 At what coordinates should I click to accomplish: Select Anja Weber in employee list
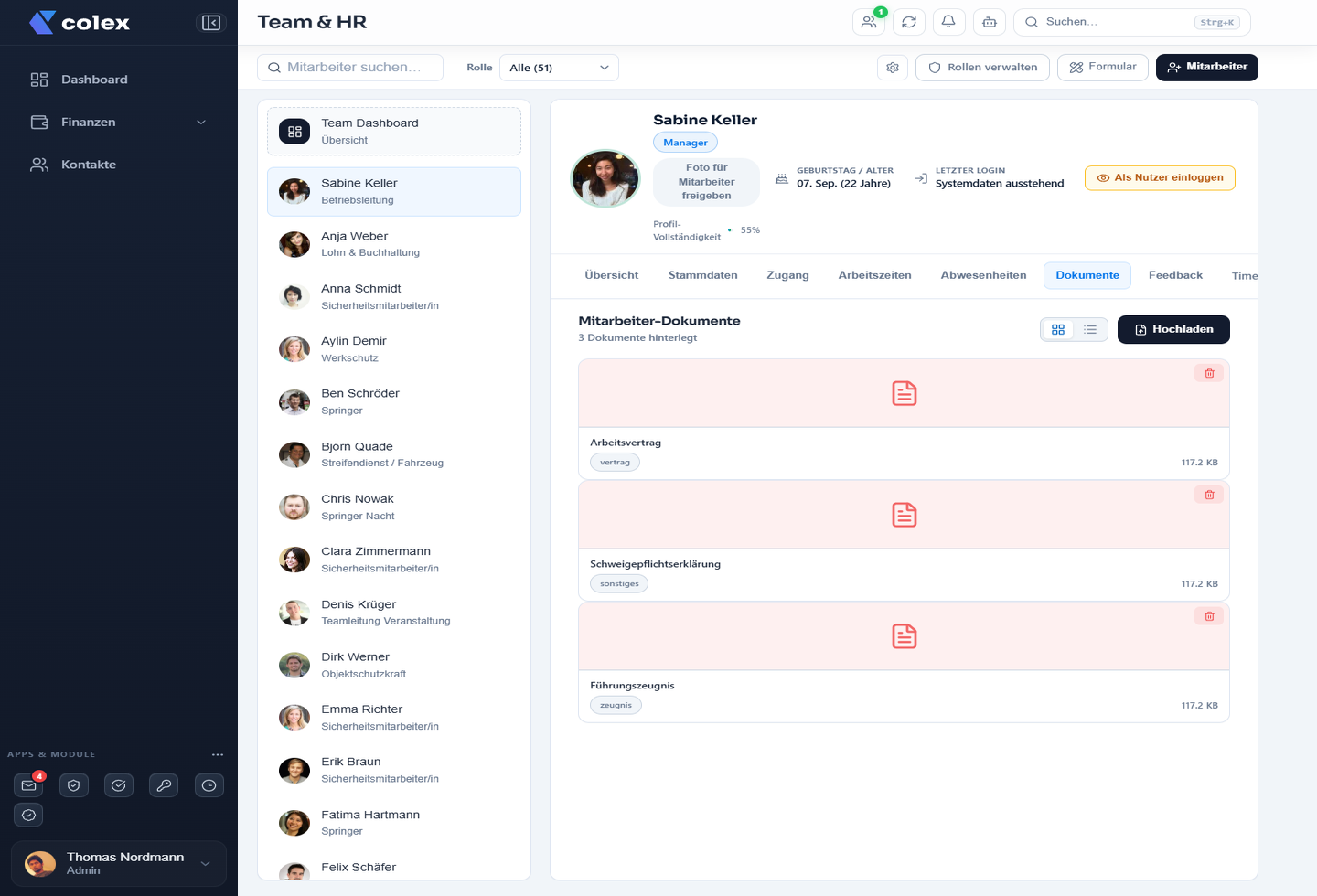(394, 244)
